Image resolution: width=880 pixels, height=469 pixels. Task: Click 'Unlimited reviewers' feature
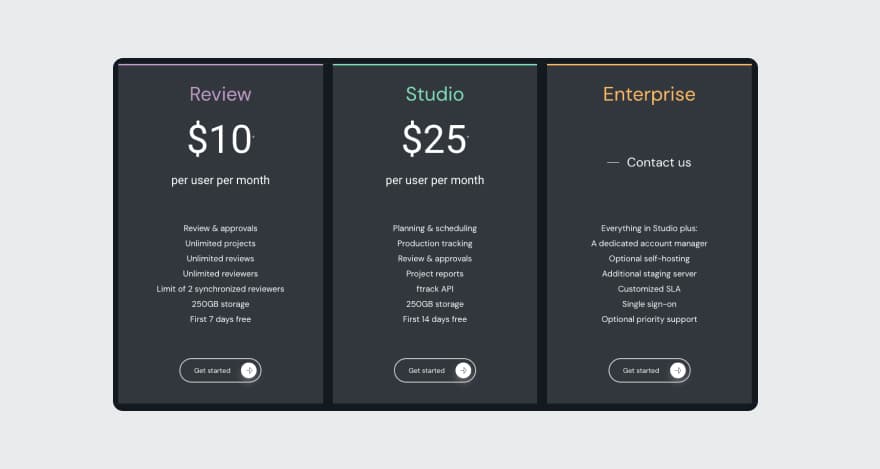(x=221, y=274)
